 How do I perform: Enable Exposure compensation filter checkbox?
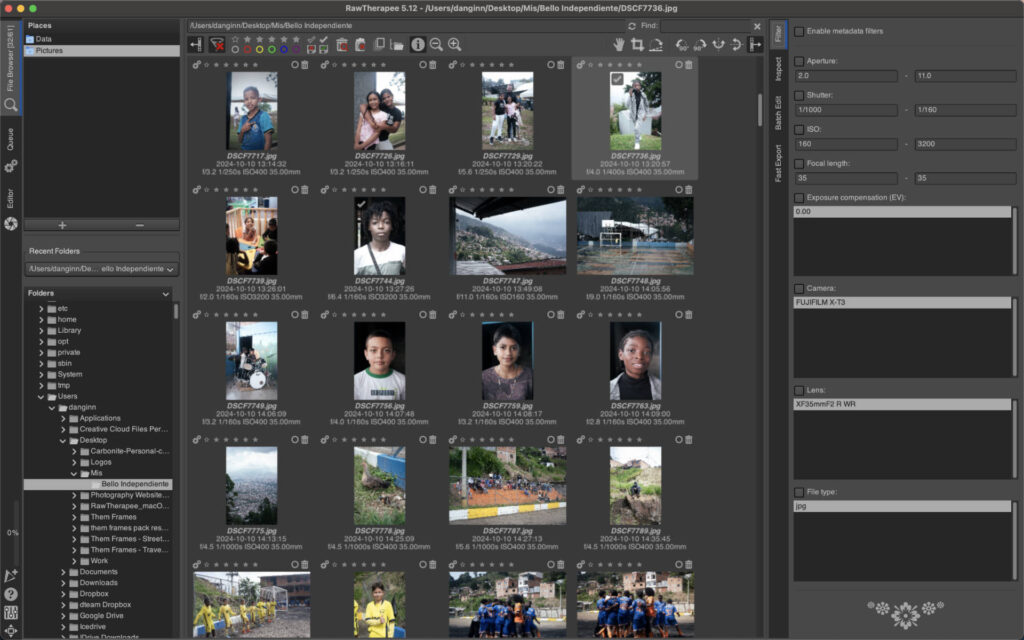pyautogui.click(x=799, y=197)
